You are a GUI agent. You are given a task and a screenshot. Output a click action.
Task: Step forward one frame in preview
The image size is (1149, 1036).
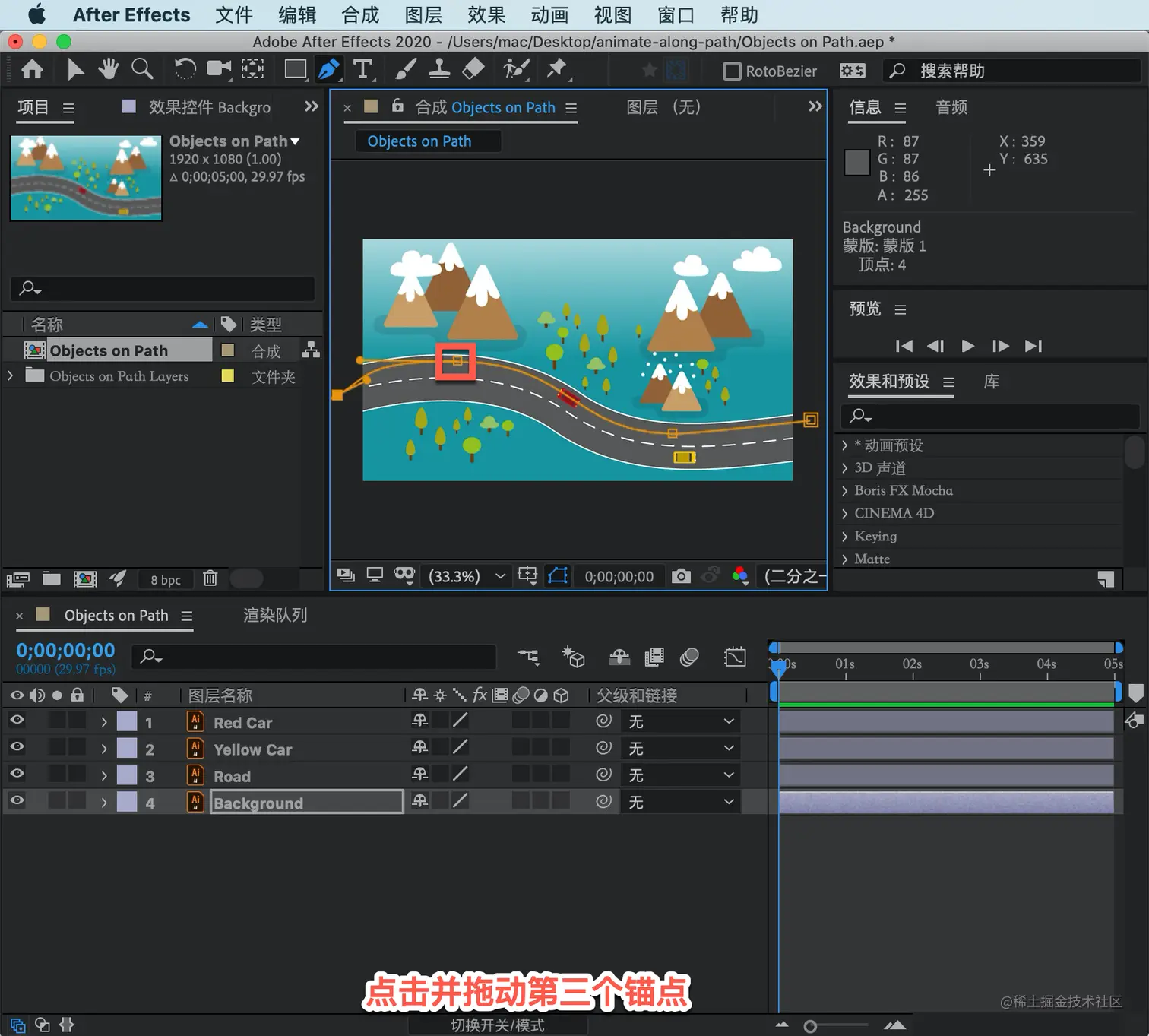[1001, 346]
